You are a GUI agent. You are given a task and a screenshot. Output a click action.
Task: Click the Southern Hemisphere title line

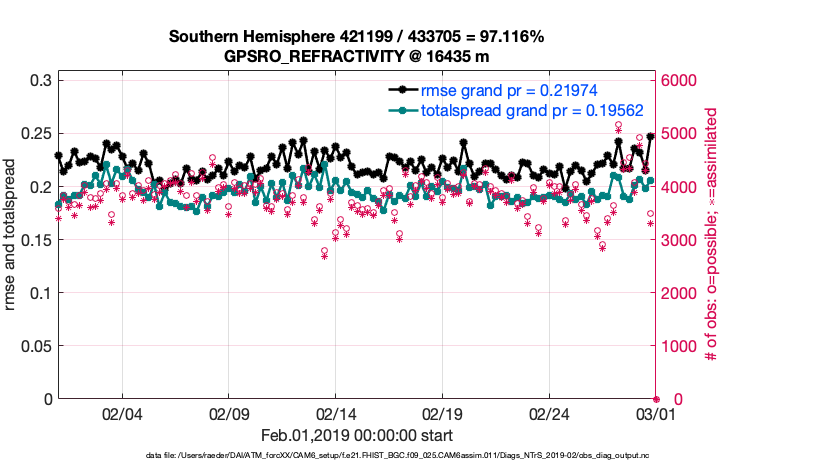coord(356,37)
